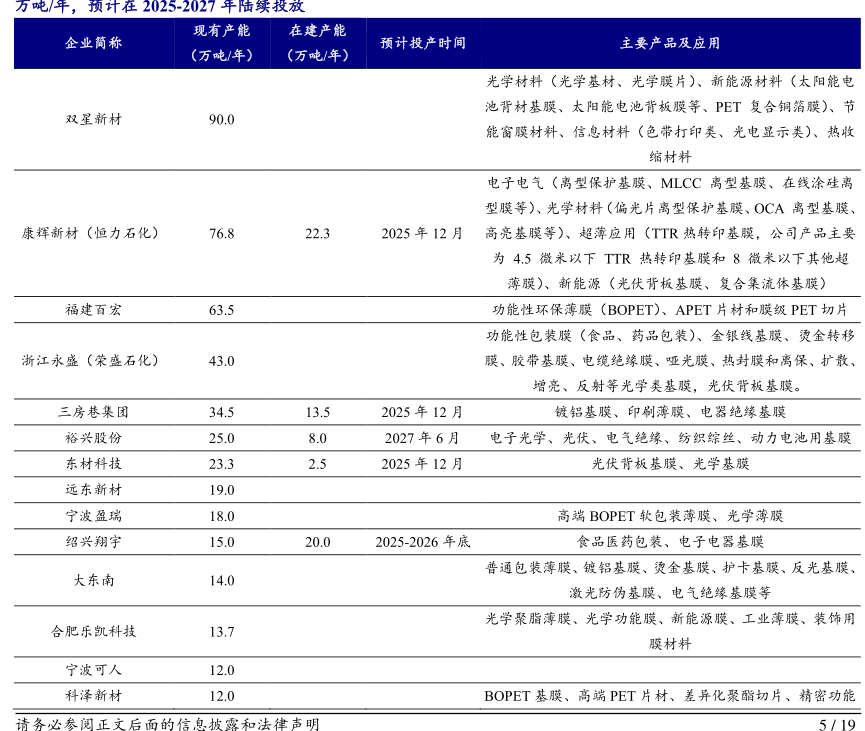Select the 90.0 capacity value

pyautogui.click(x=221, y=119)
